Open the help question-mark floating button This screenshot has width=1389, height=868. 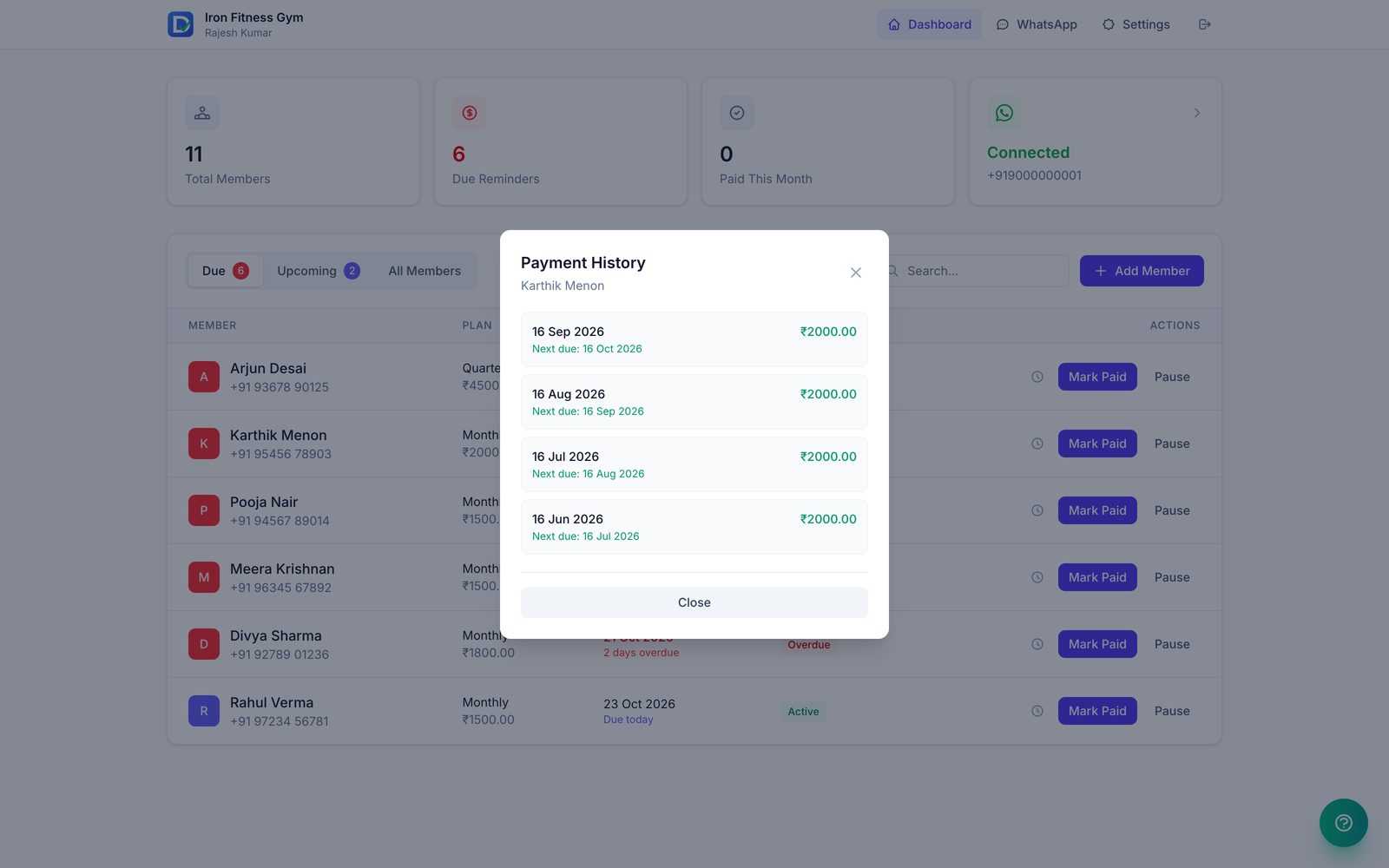pos(1343,823)
